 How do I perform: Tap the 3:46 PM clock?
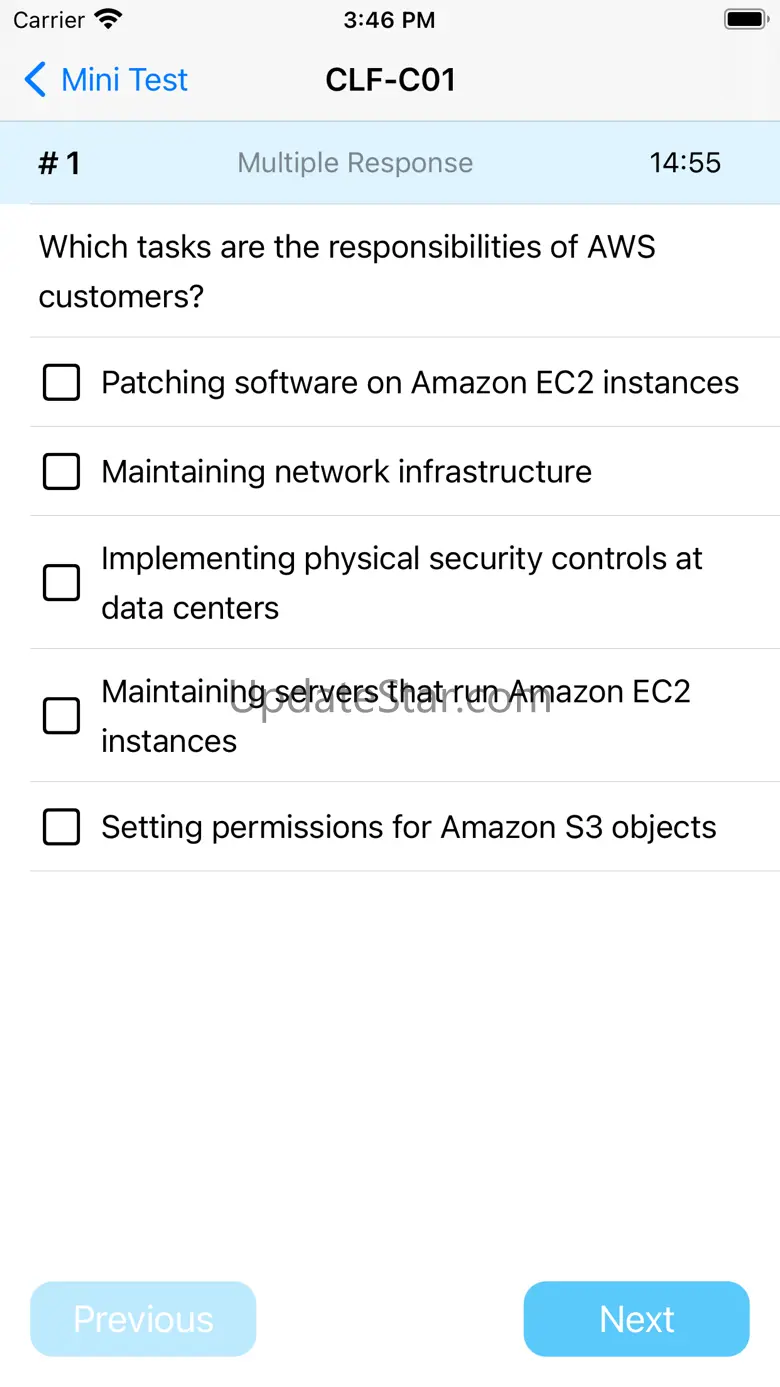(389, 19)
